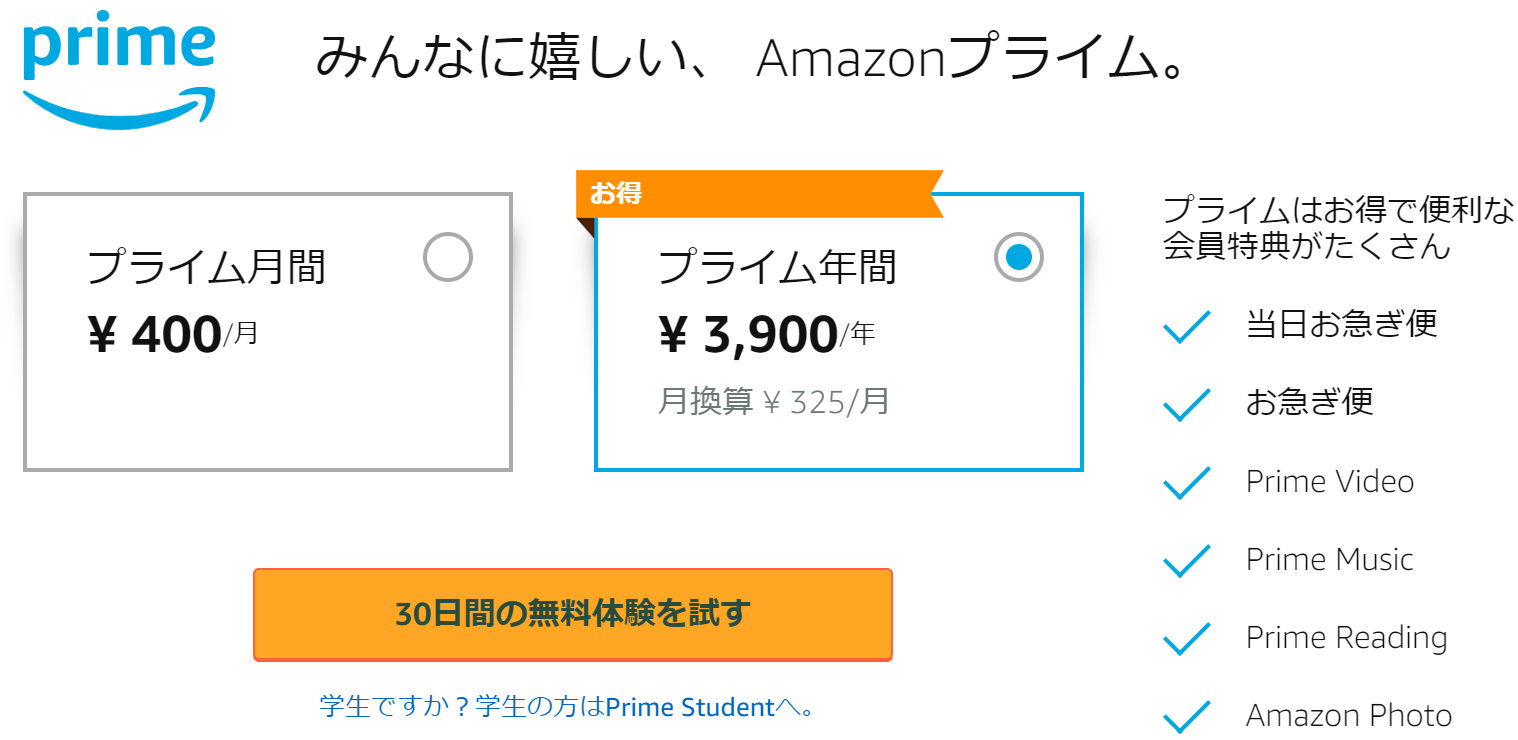Start the 30日間の無料体験を試す button
1518x740 pixels.
point(573,614)
